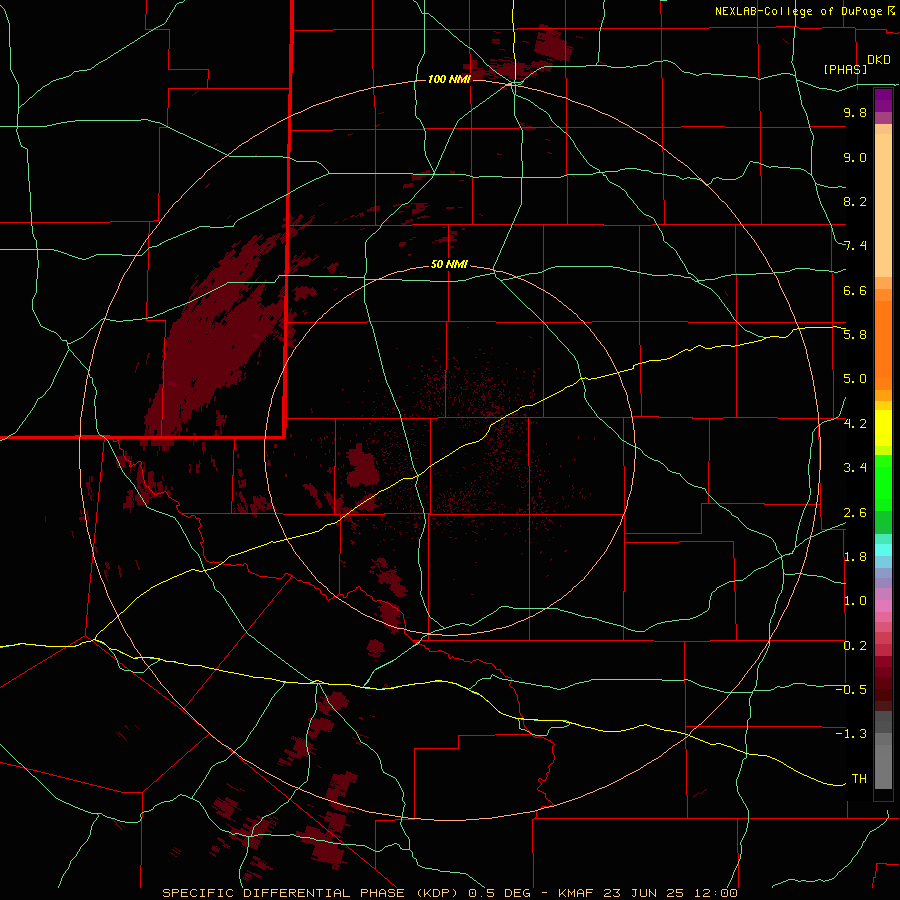
Task: Click the 5.8 scale value
Action: click(855, 335)
